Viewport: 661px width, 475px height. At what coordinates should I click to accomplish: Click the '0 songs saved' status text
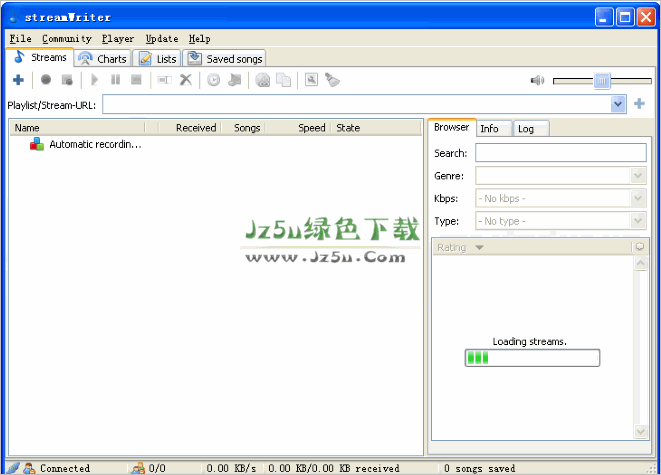tap(479, 468)
